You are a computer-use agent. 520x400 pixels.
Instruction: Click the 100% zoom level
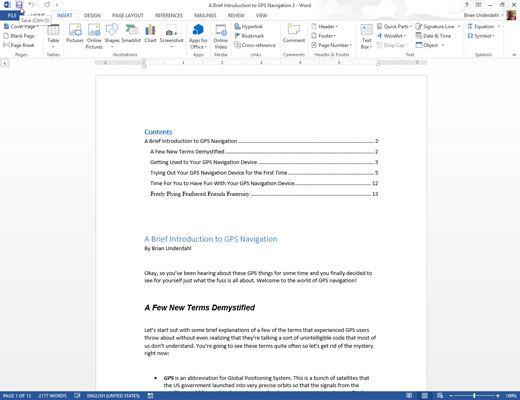click(x=511, y=396)
